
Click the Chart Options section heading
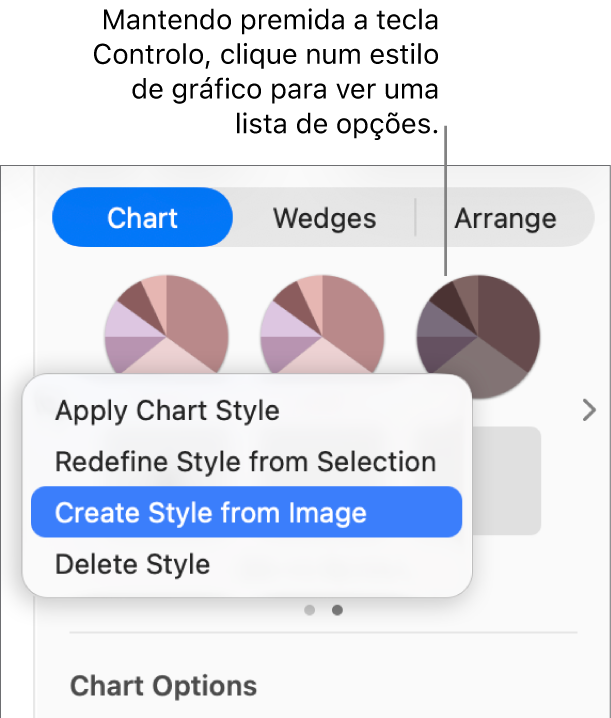pyautogui.click(x=164, y=686)
